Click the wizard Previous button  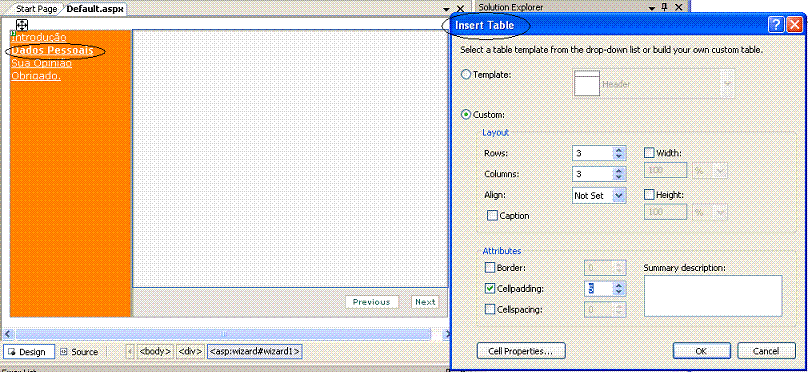tap(372, 302)
